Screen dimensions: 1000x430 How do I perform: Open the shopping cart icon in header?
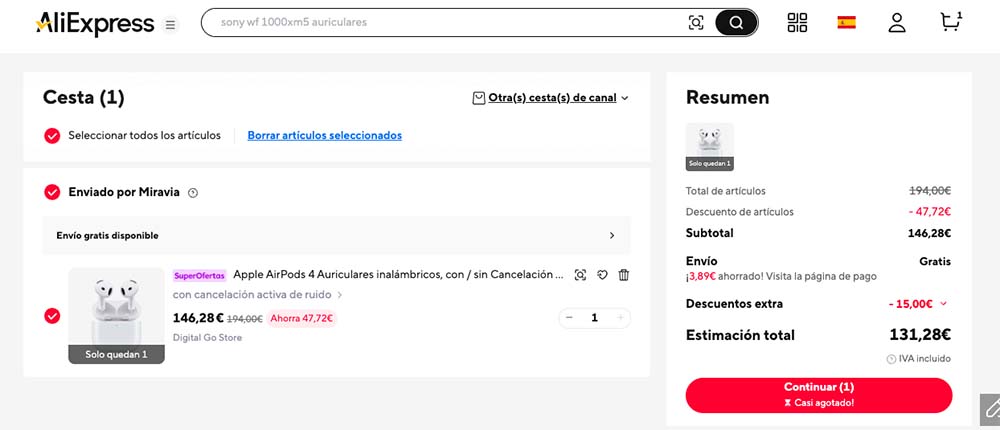(x=950, y=22)
